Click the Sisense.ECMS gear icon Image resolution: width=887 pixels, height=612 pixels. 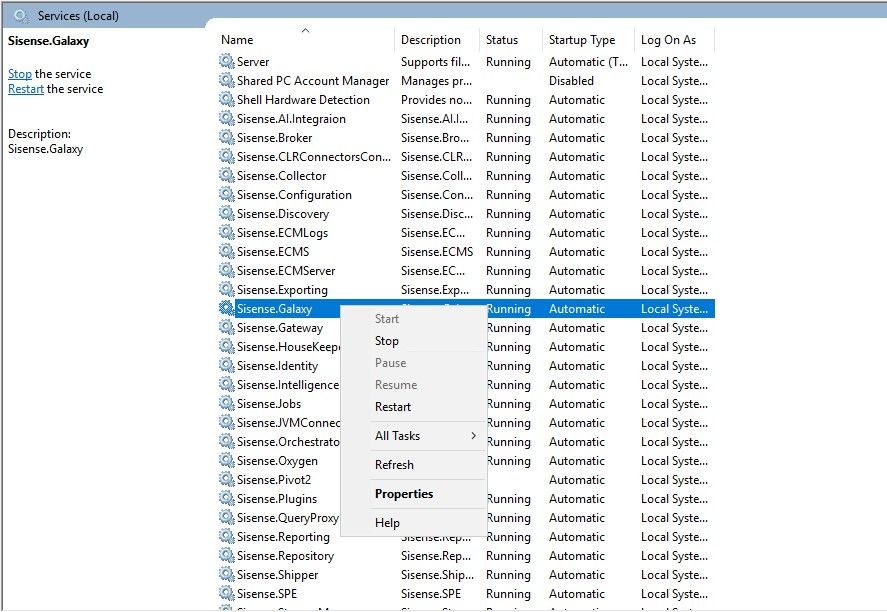click(227, 252)
